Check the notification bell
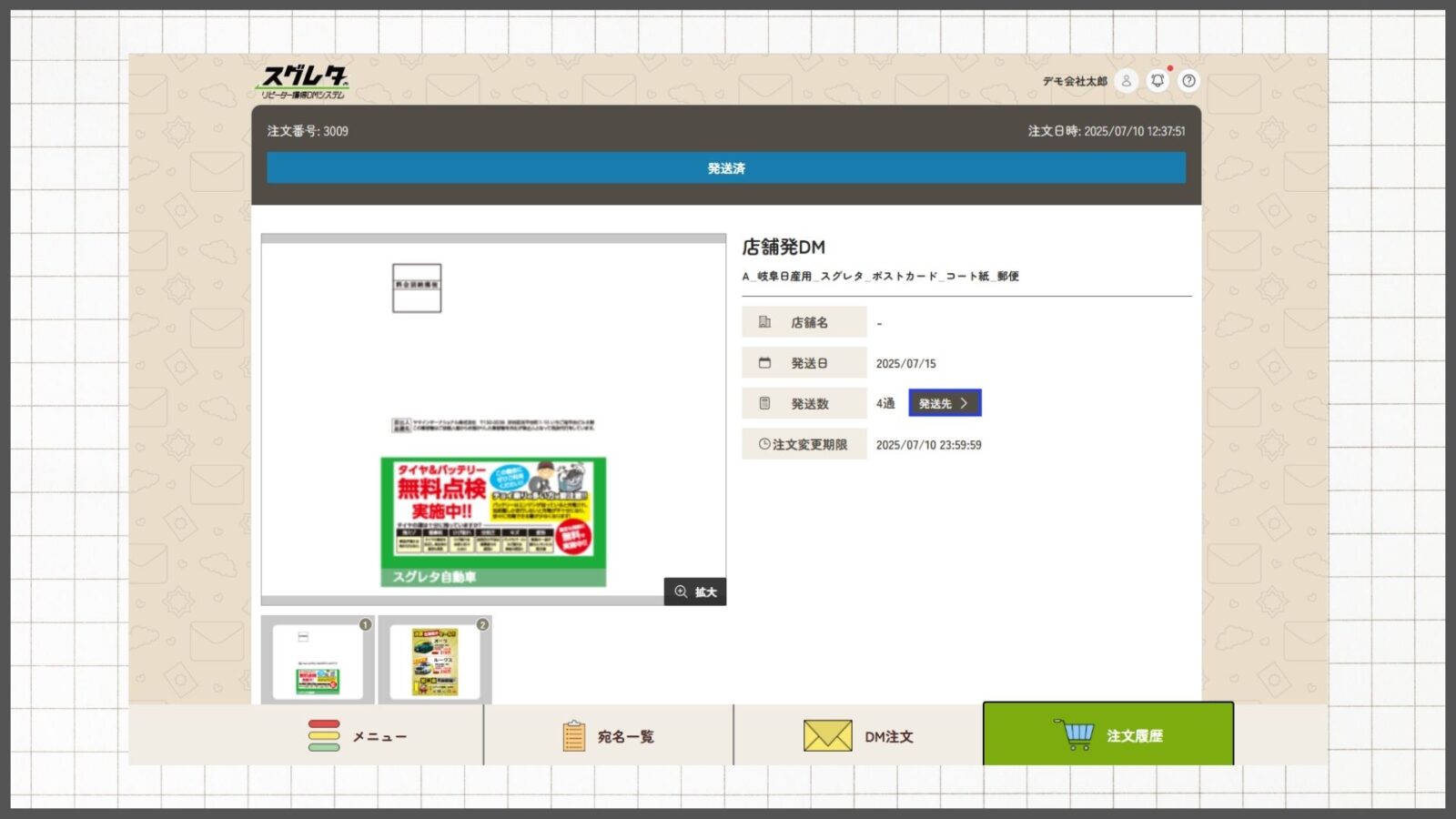Screen dimensions: 1456x819 pyautogui.click(x=1158, y=81)
